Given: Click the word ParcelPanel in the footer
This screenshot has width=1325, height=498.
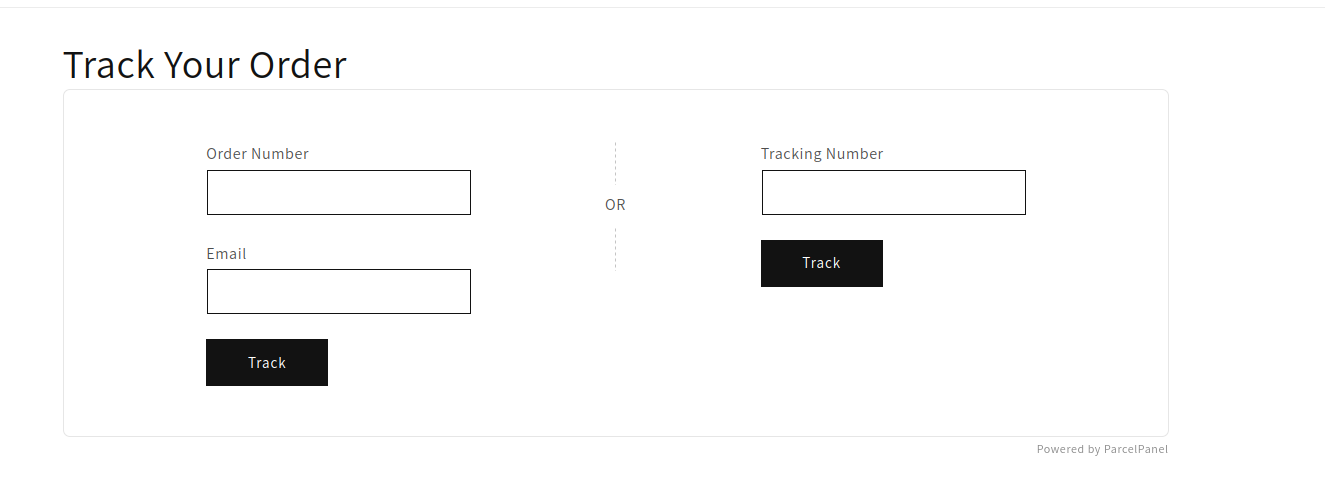Looking at the screenshot, I should (1136, 449).
